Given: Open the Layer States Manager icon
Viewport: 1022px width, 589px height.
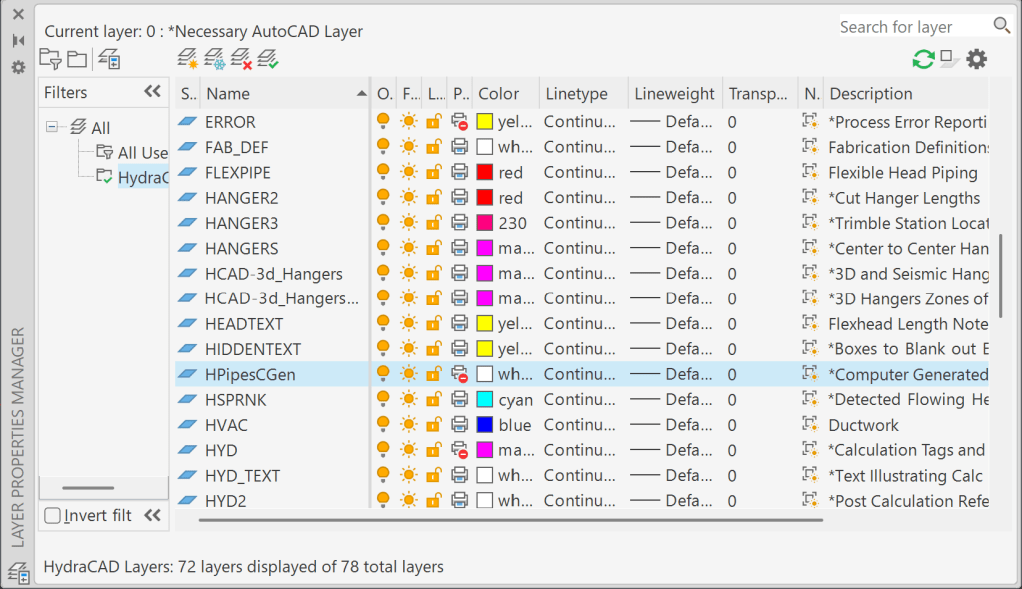Looking at the screenshot, I should click(109, 59).
